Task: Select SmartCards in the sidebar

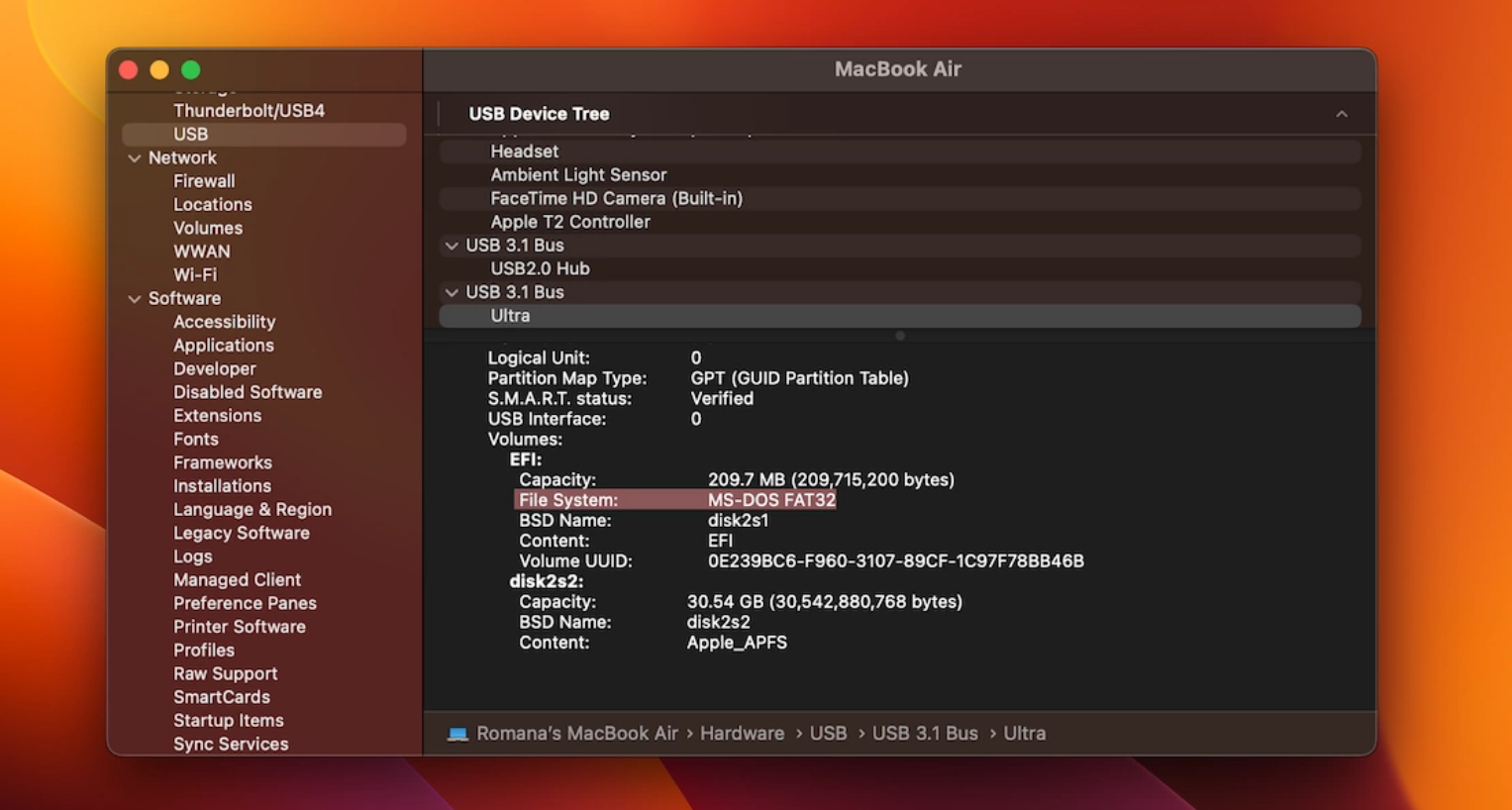Action: 222,698
